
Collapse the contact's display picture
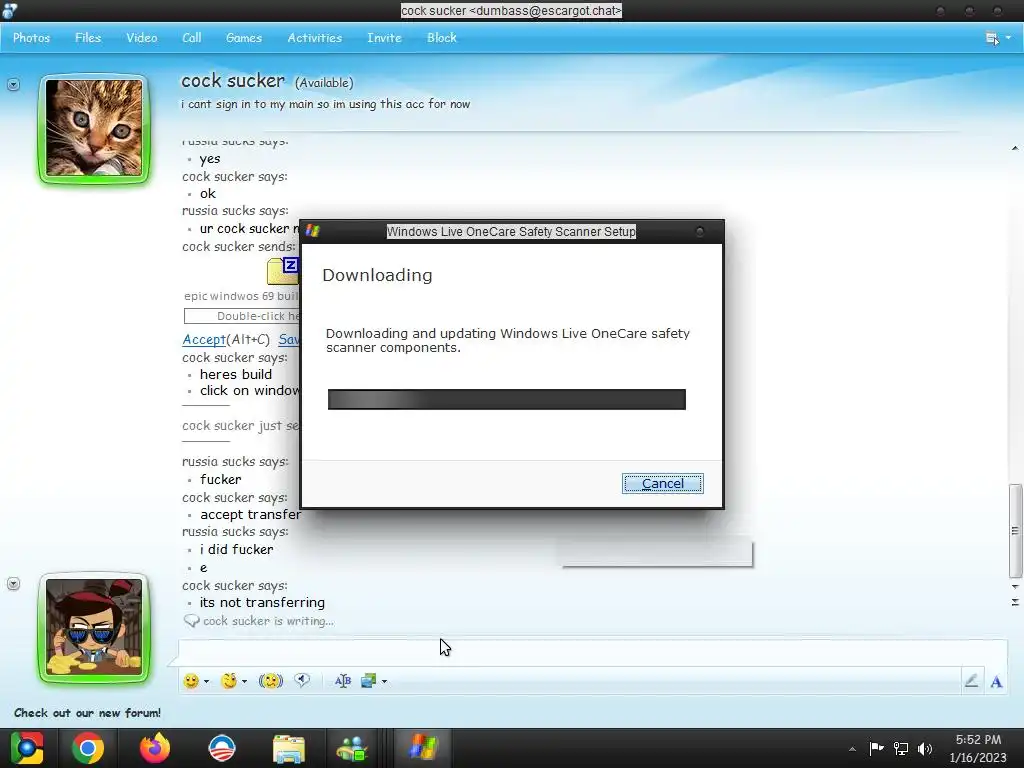click(13, 85)
